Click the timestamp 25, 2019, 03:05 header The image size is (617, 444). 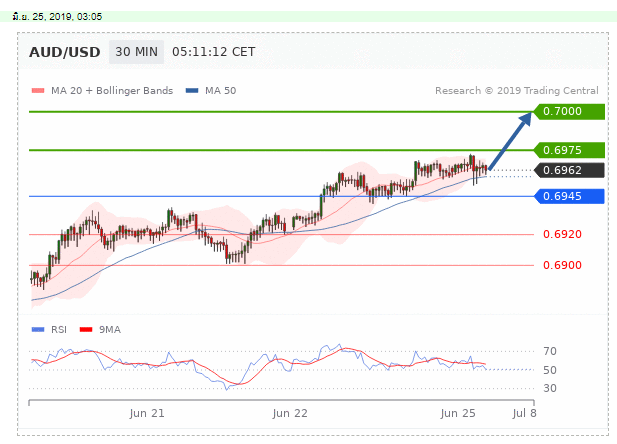pyautogui.click(x=57, y=17)
